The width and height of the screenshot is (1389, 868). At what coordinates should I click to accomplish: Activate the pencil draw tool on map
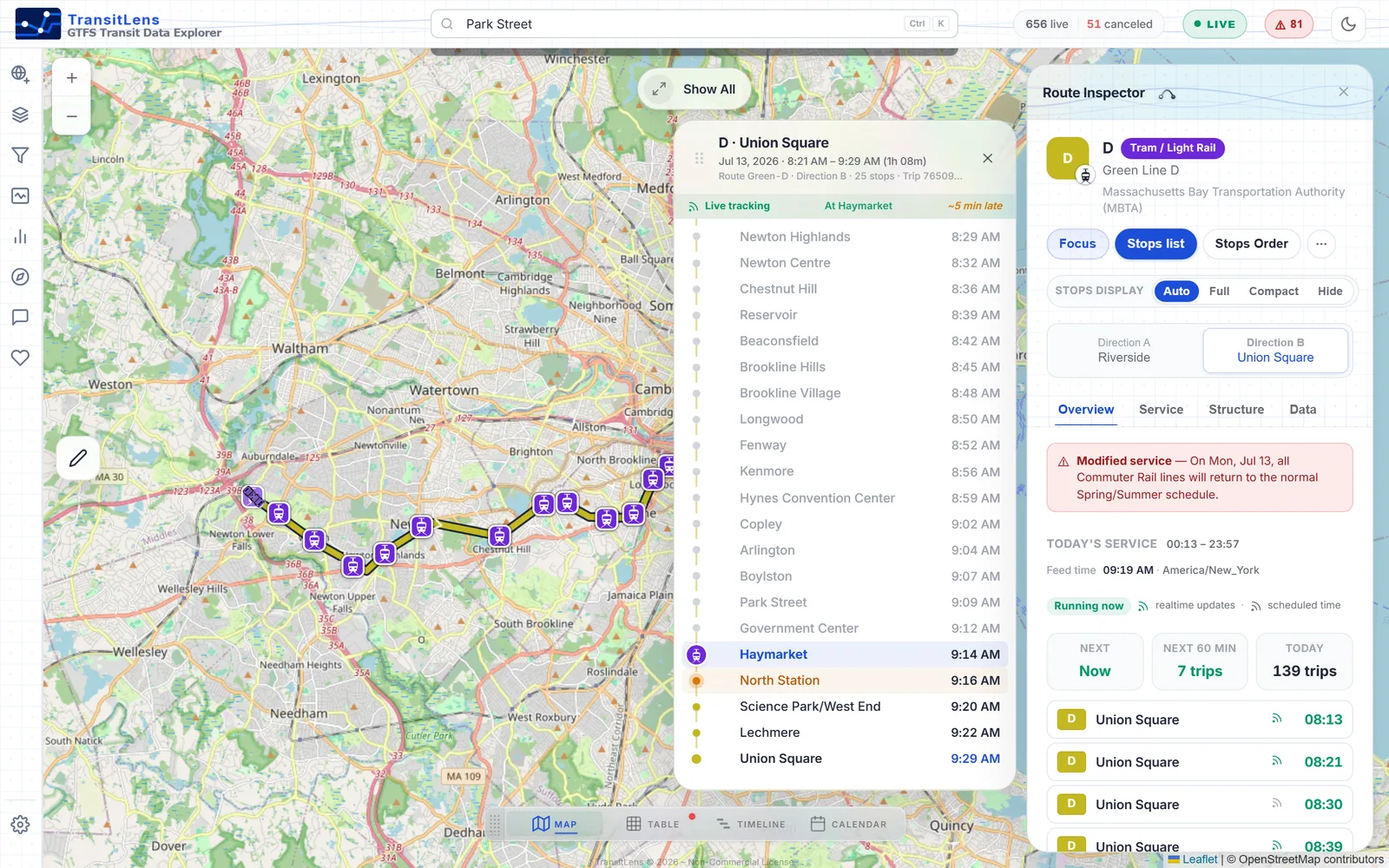pos(78,457)
